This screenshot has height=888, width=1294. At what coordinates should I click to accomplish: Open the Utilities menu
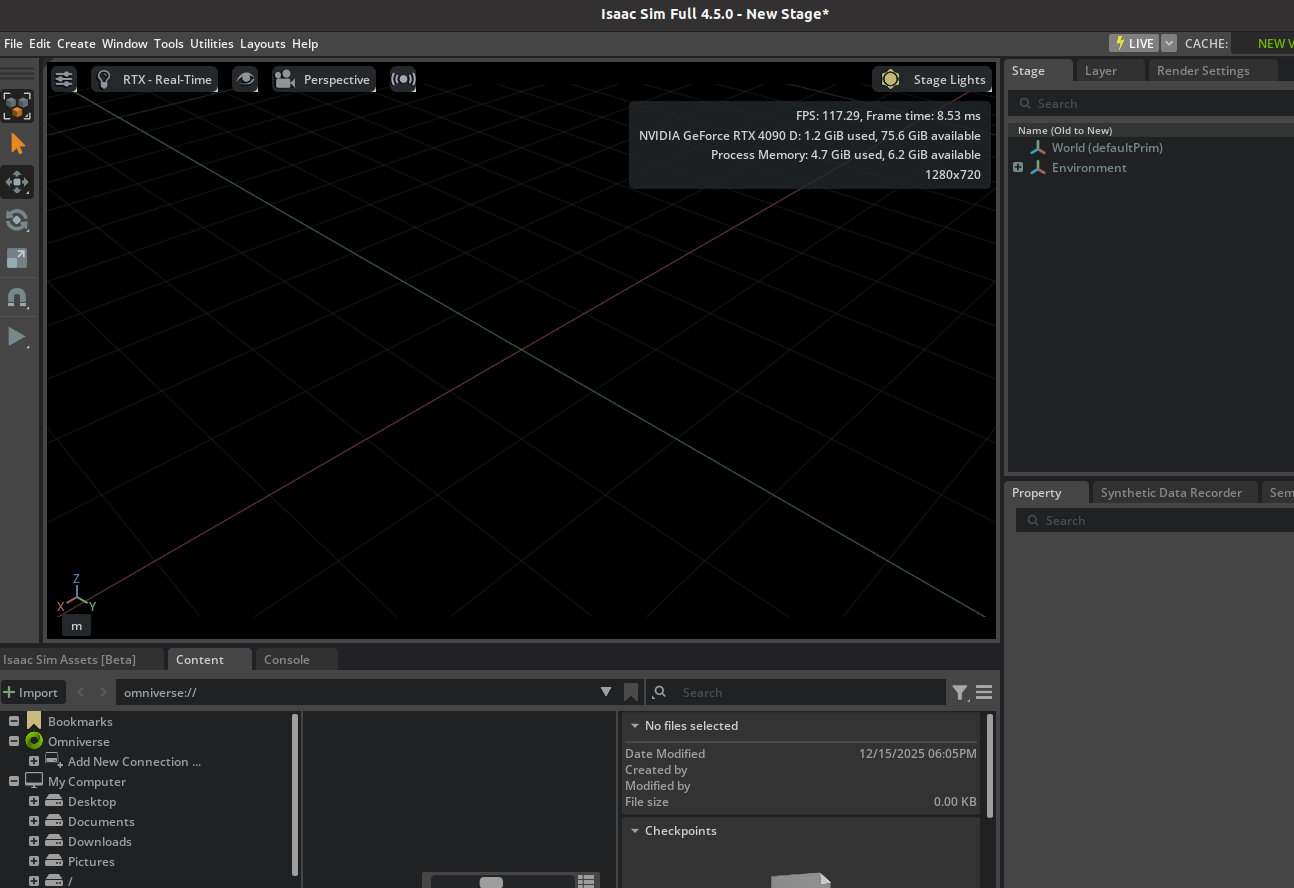(211, 43)
